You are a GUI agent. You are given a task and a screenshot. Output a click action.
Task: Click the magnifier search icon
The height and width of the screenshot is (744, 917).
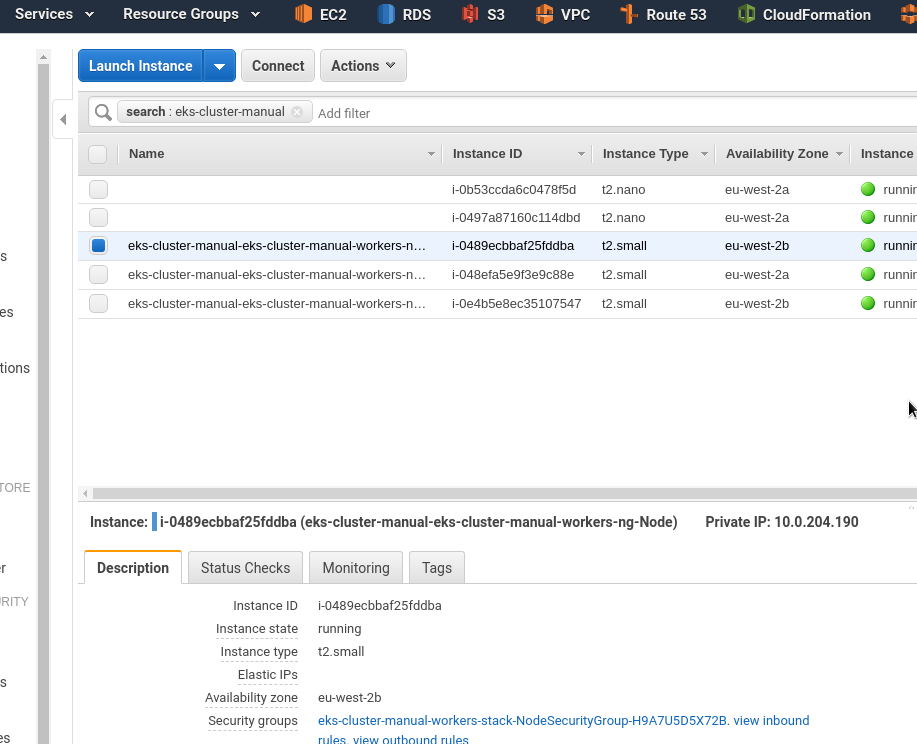[x=103, y=112]
